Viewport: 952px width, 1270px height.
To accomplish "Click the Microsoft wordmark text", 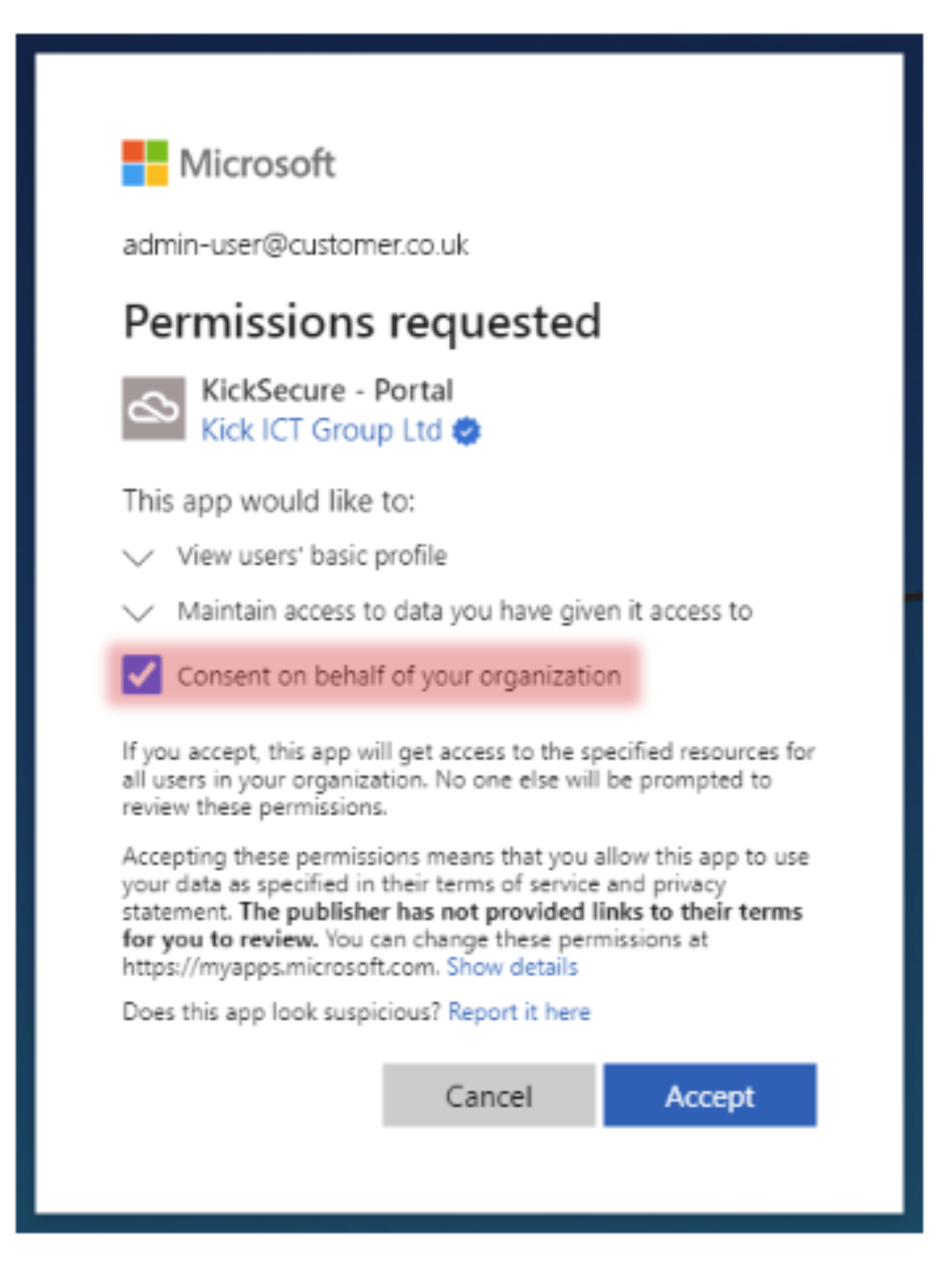I will [257, 164].
